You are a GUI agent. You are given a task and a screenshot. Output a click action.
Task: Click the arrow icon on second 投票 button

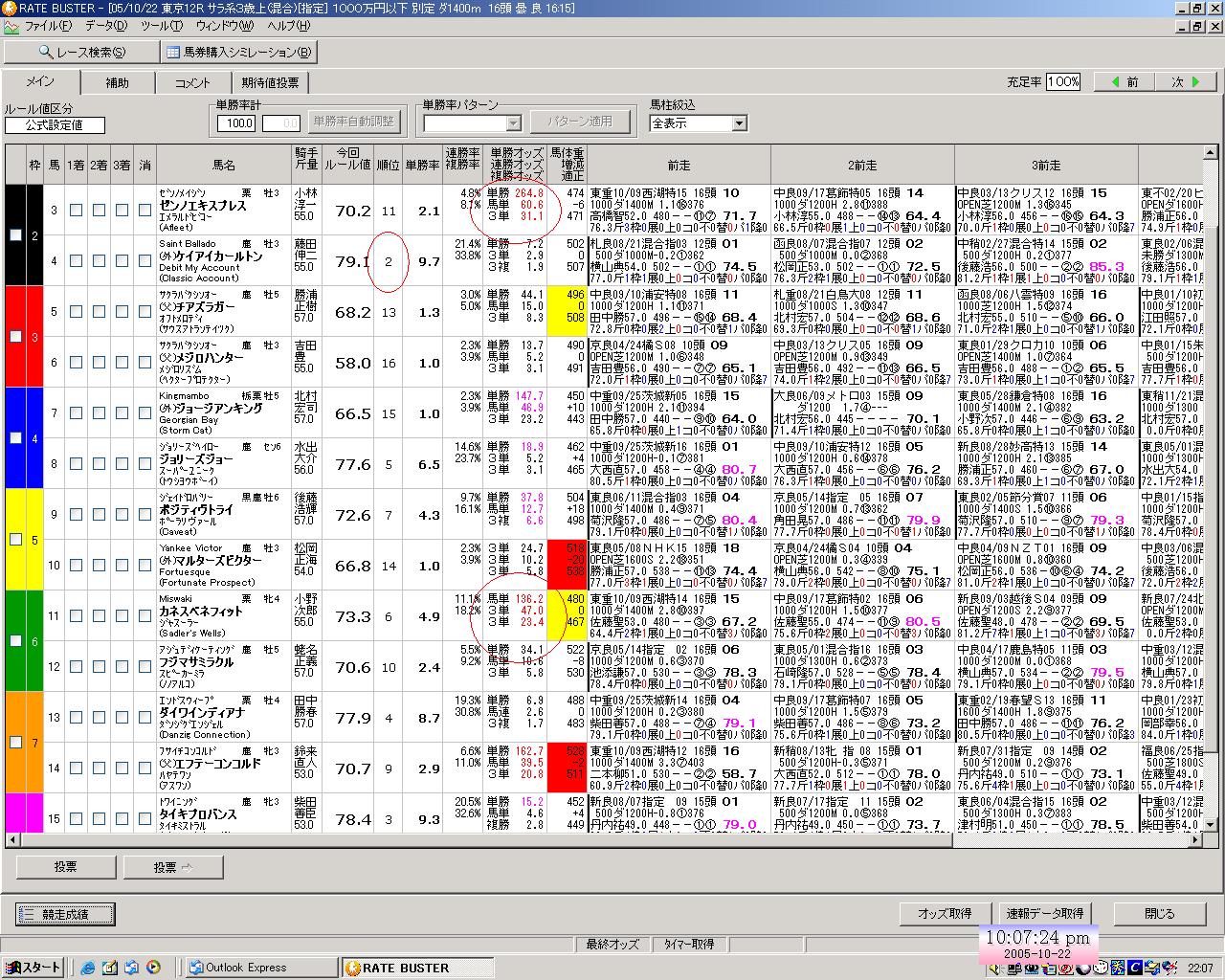(x=187, y=867)
